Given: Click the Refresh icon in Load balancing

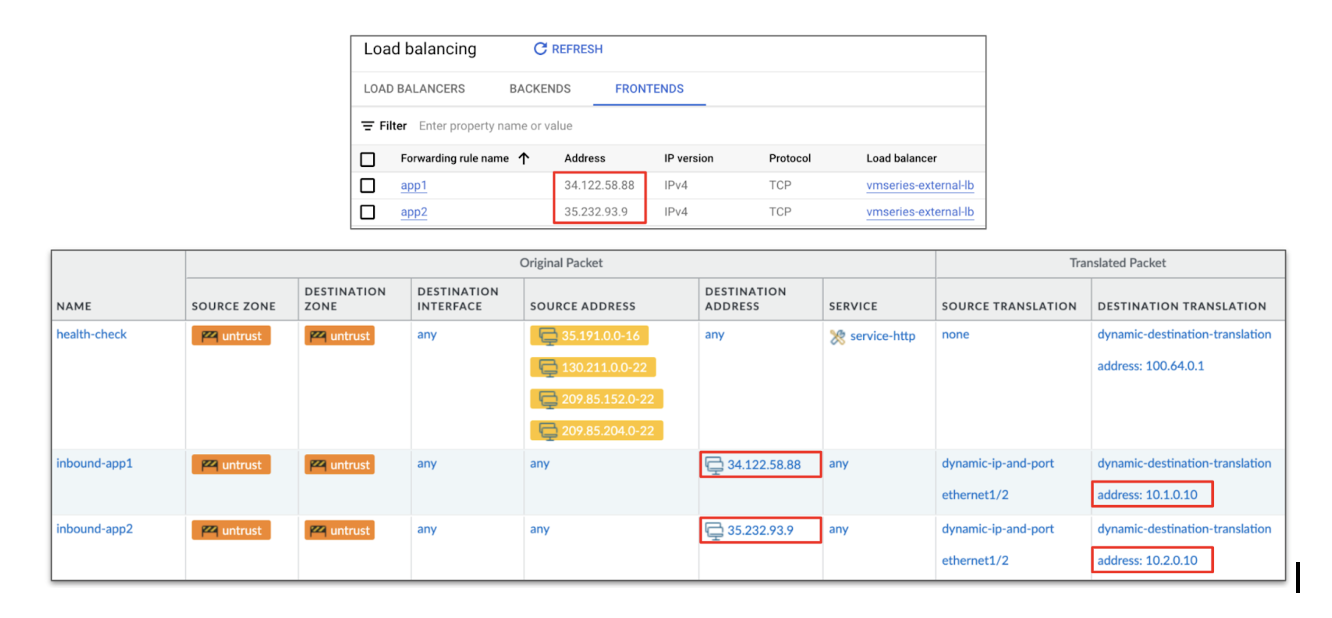Looking at the screenshot, I should [540, 49].
